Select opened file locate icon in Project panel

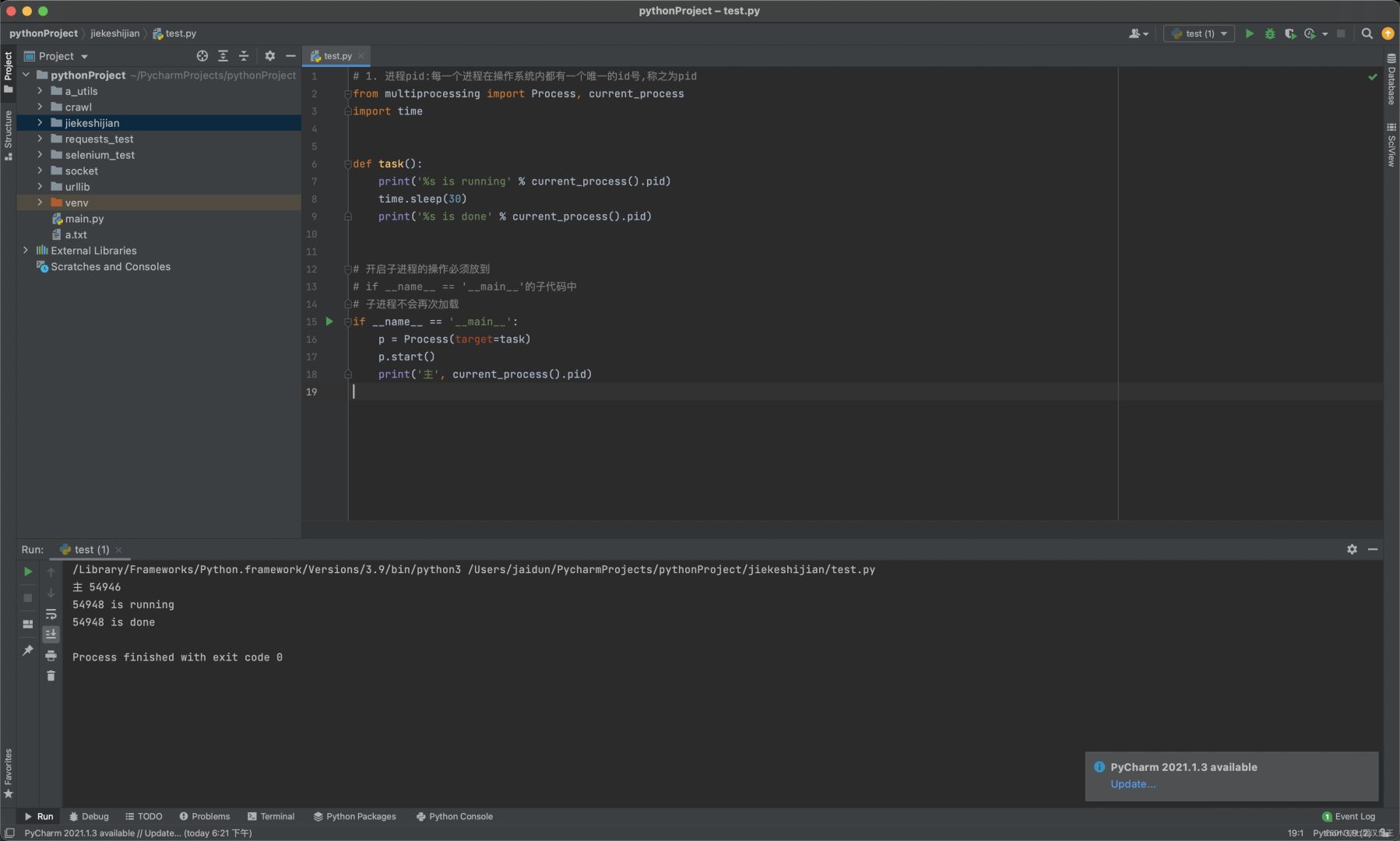[x=202, y=56]
